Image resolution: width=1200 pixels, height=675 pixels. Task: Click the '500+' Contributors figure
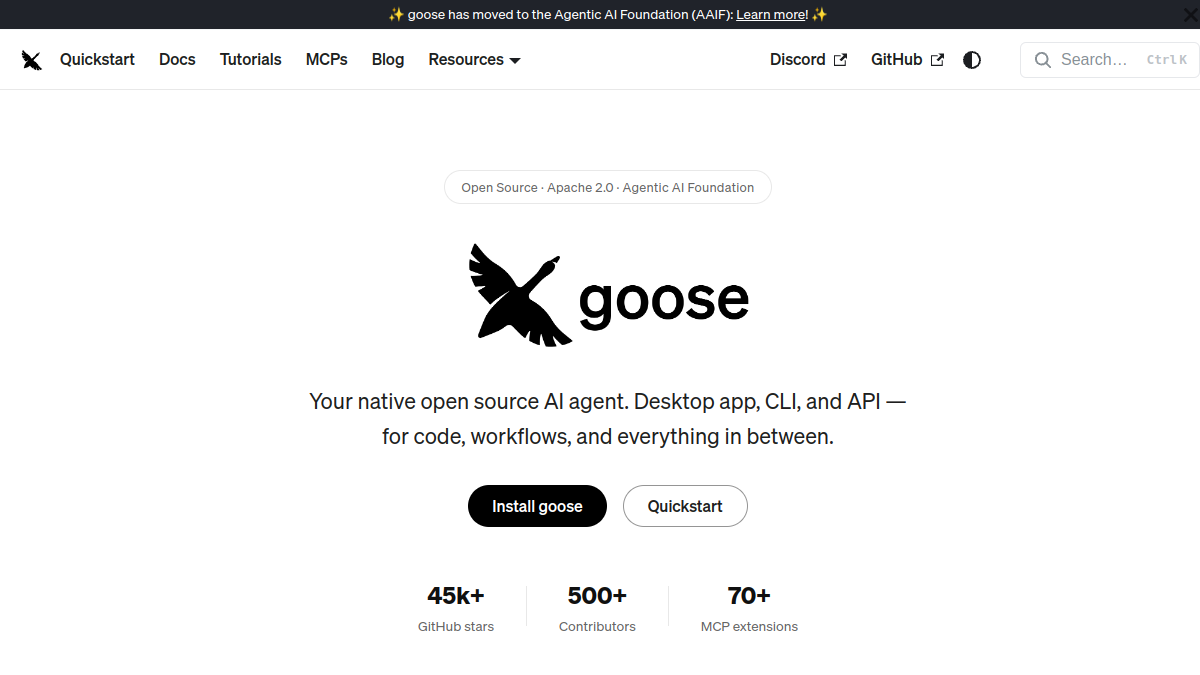pos(597,596)
